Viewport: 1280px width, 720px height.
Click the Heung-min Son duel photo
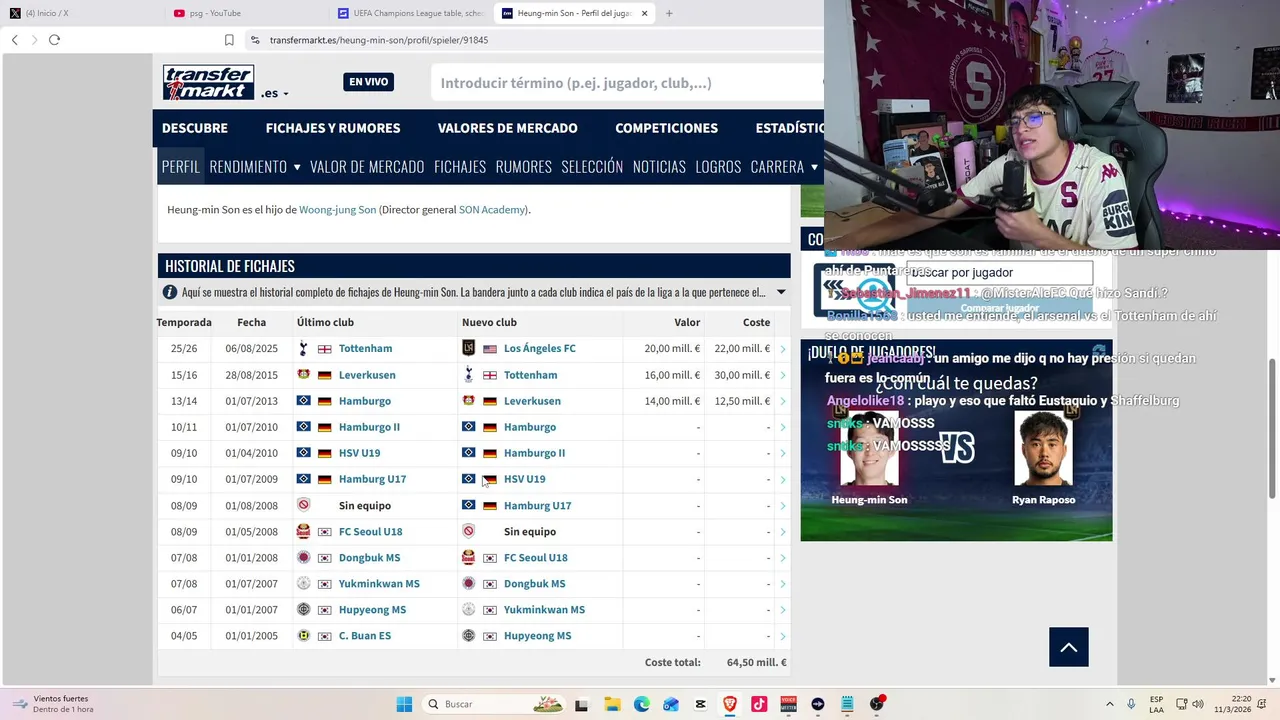868,447
